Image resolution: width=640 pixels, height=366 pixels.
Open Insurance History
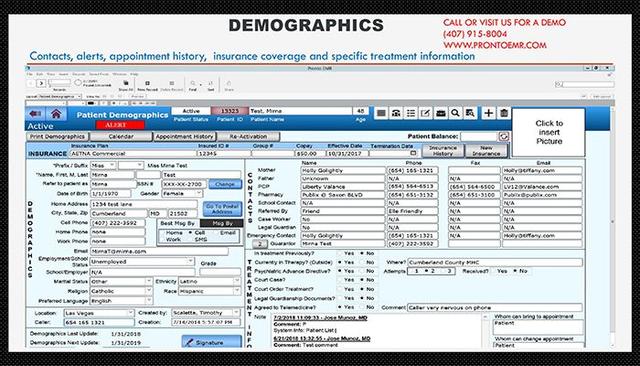443,151
